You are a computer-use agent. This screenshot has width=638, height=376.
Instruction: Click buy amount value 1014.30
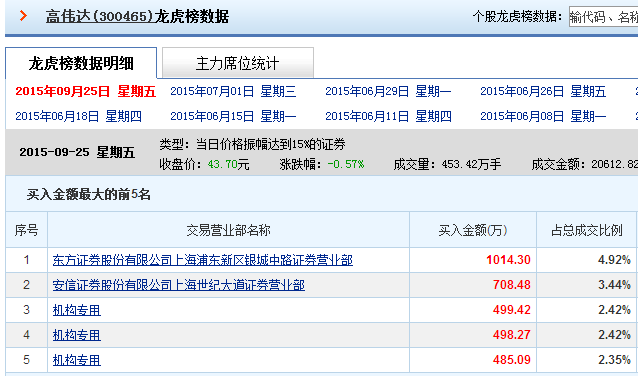(x=508, y=260)
